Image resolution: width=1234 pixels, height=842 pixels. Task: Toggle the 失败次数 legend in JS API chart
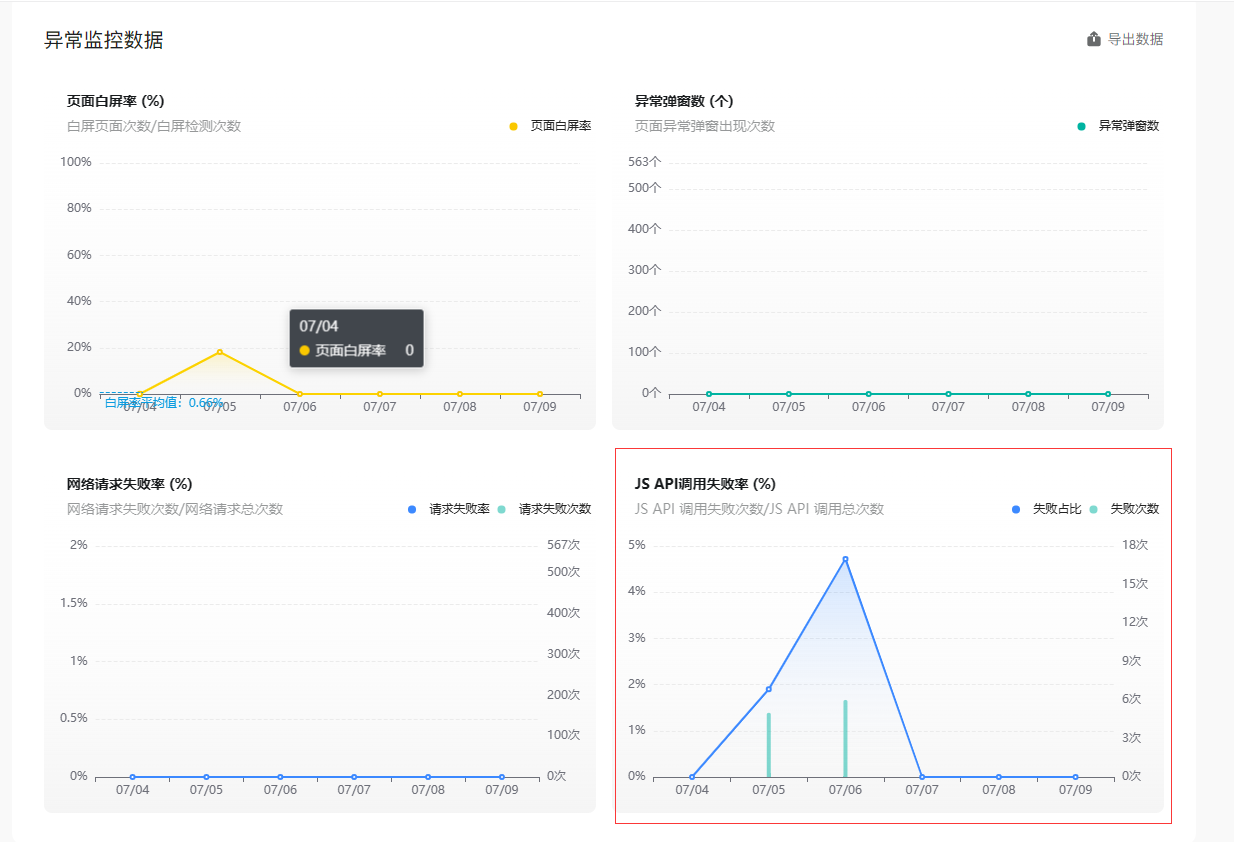[x=1125, y=509]
